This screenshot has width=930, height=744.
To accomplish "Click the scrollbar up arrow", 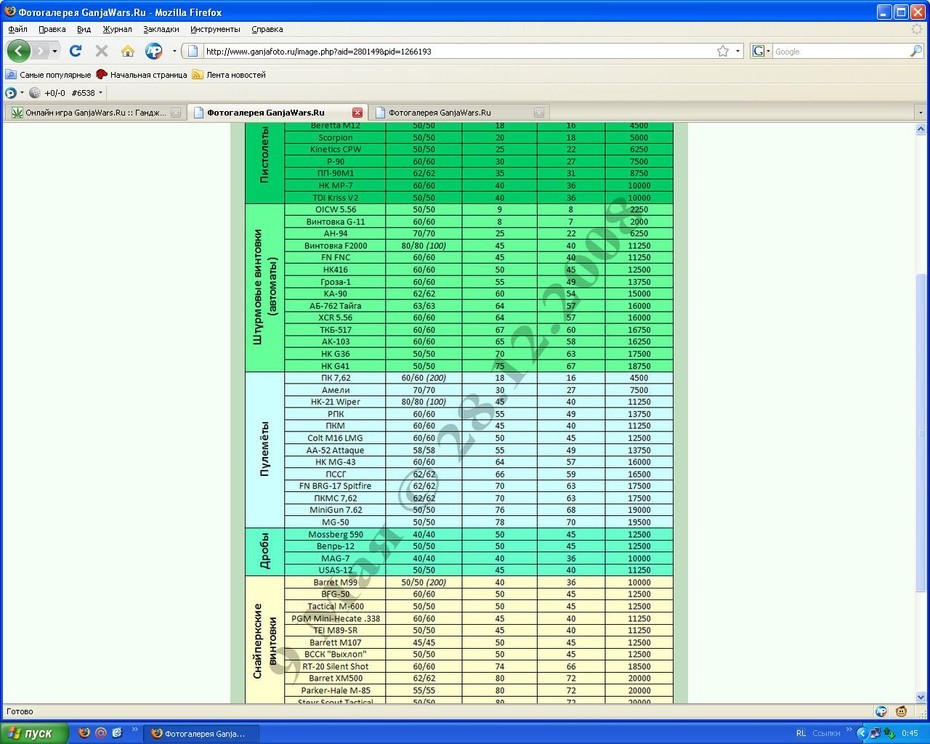I will tap(921, 129).
